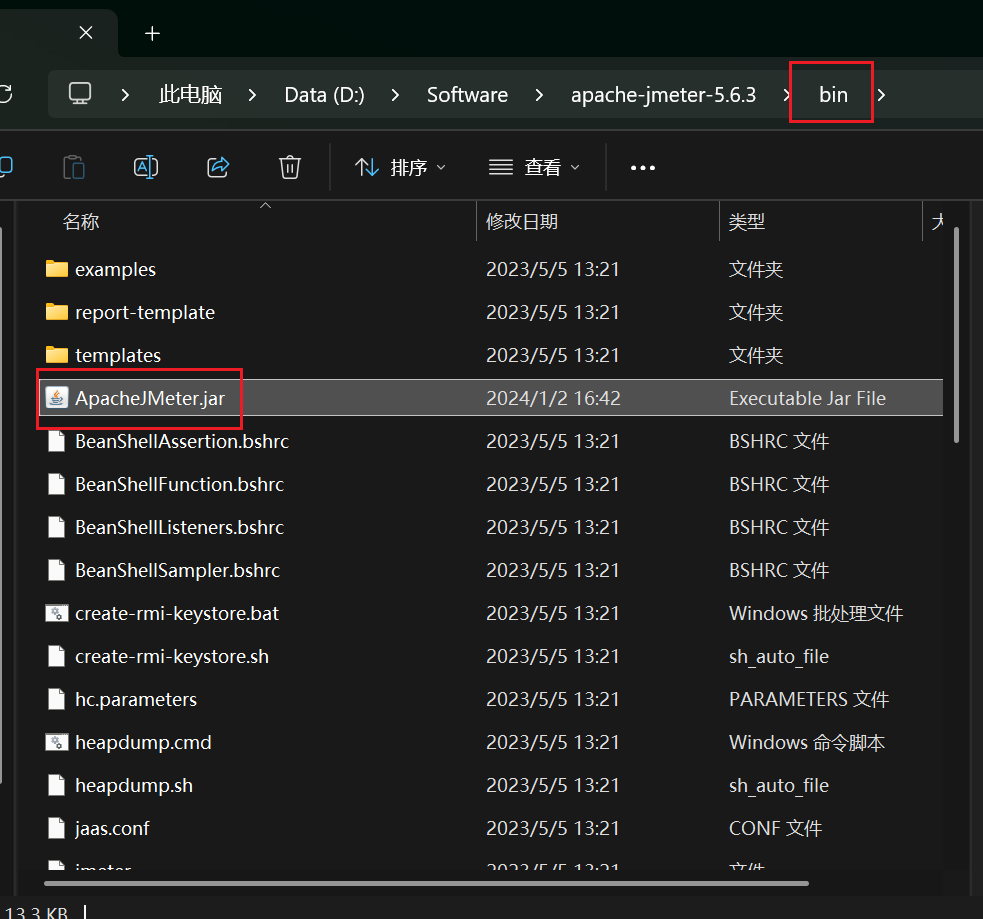The width and height of the screenshot is (983, 919).
Task: Click the PARAMETERS 文件 type cell
Action: [809, 700]
